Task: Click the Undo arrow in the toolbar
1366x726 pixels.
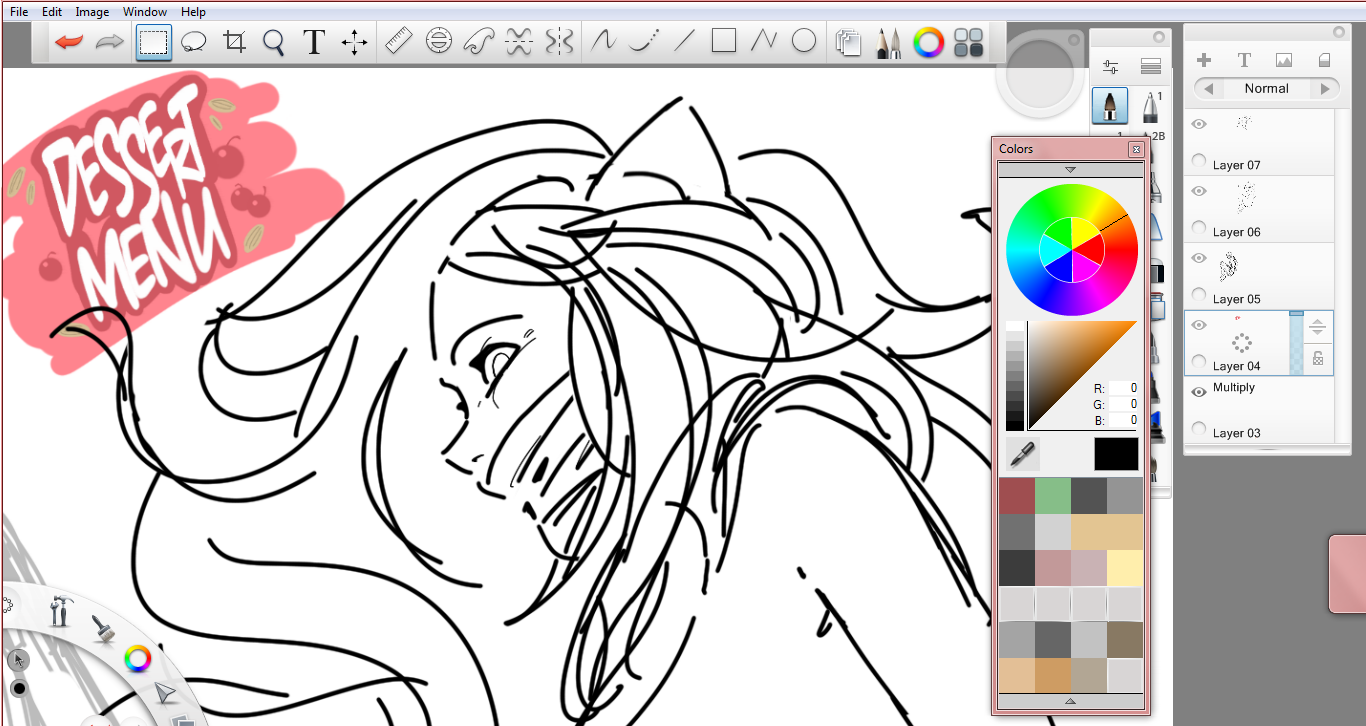Action: (x=68, y=42)
